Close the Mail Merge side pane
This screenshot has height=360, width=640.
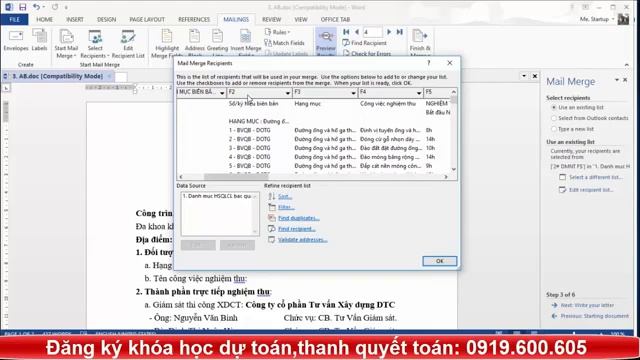[625, 80]
